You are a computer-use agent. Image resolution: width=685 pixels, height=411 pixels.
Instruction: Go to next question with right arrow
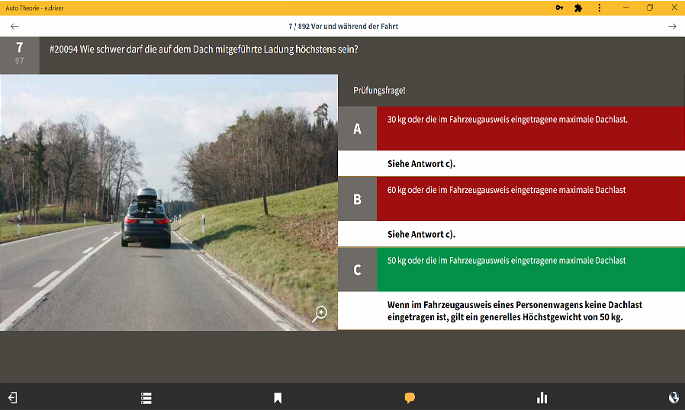(672, 27)
